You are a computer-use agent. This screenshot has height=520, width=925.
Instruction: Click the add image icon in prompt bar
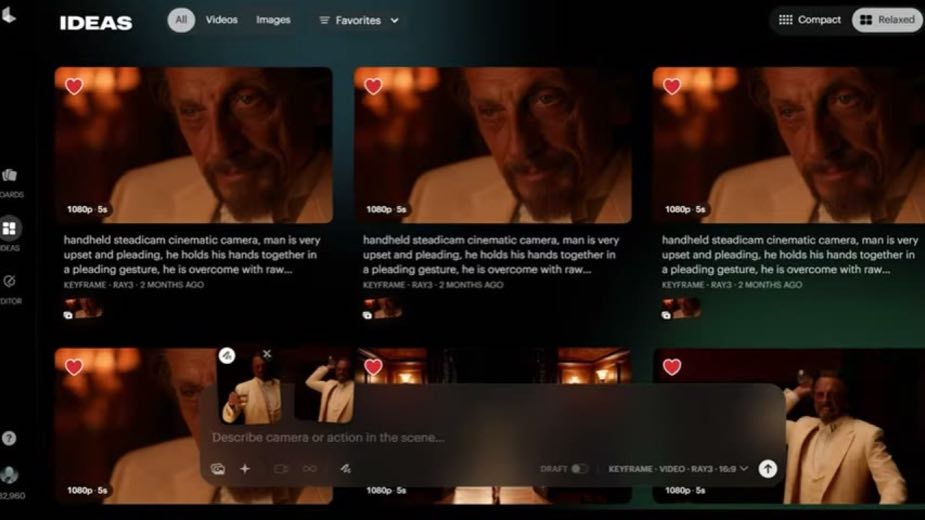(218, 469)
